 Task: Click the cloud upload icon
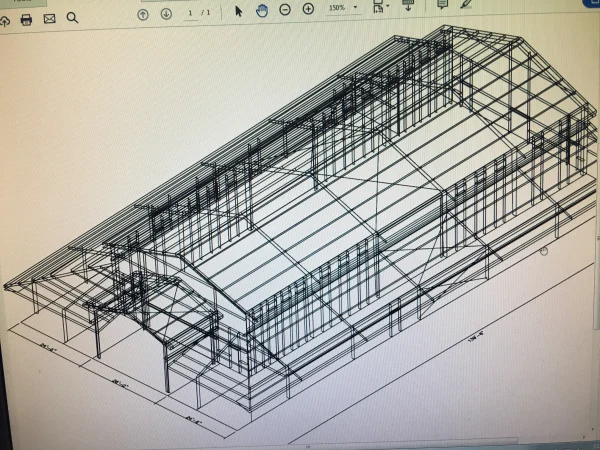tap(4, 21)
